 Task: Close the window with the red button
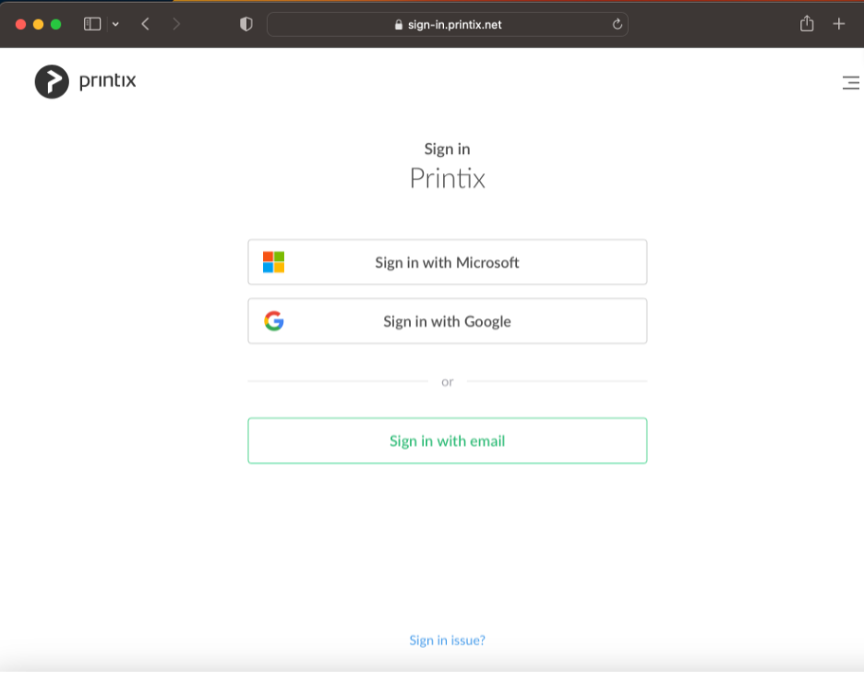[x=21, y=24]
